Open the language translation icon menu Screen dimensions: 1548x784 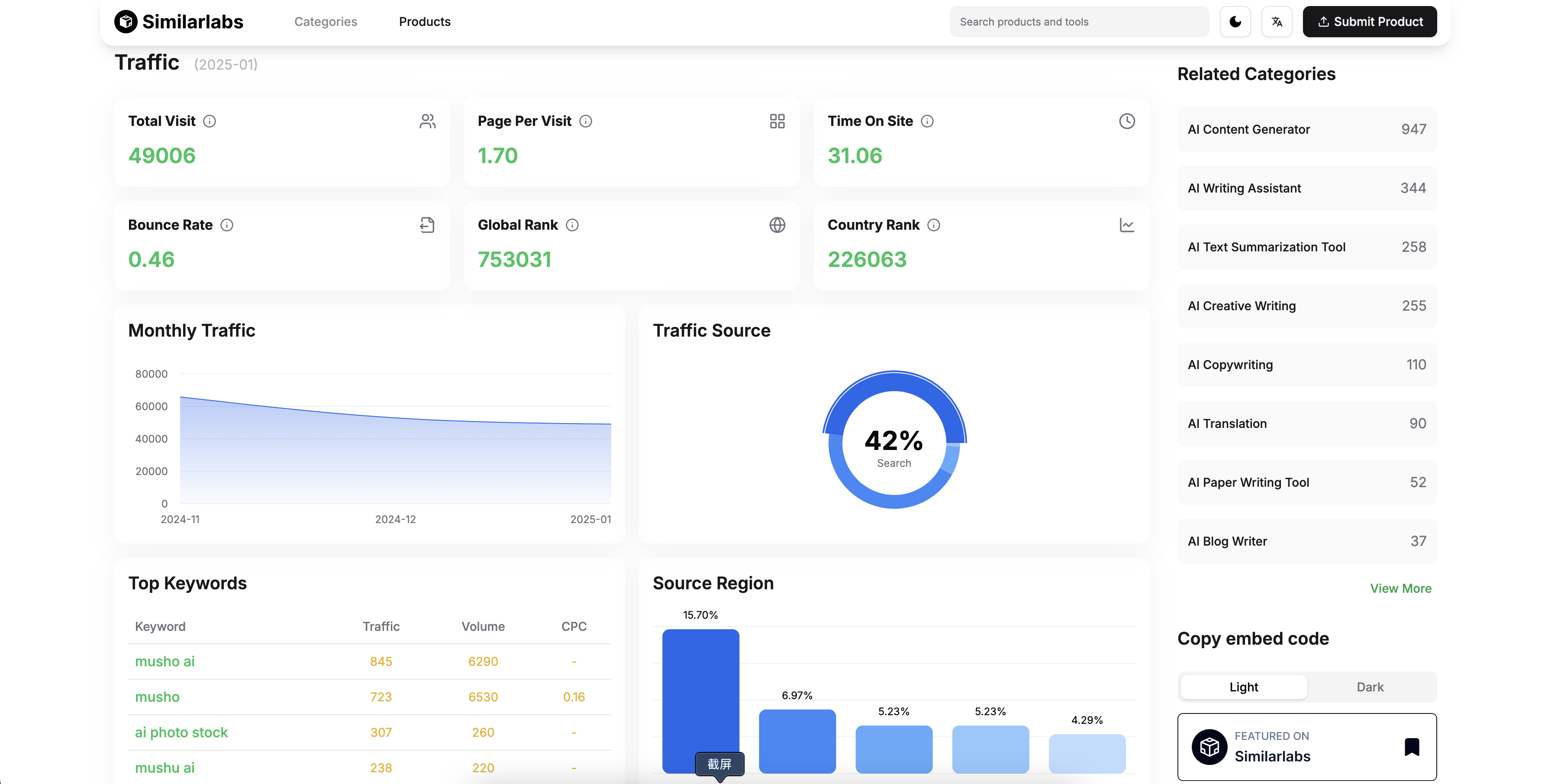(x=1277, y=22)
